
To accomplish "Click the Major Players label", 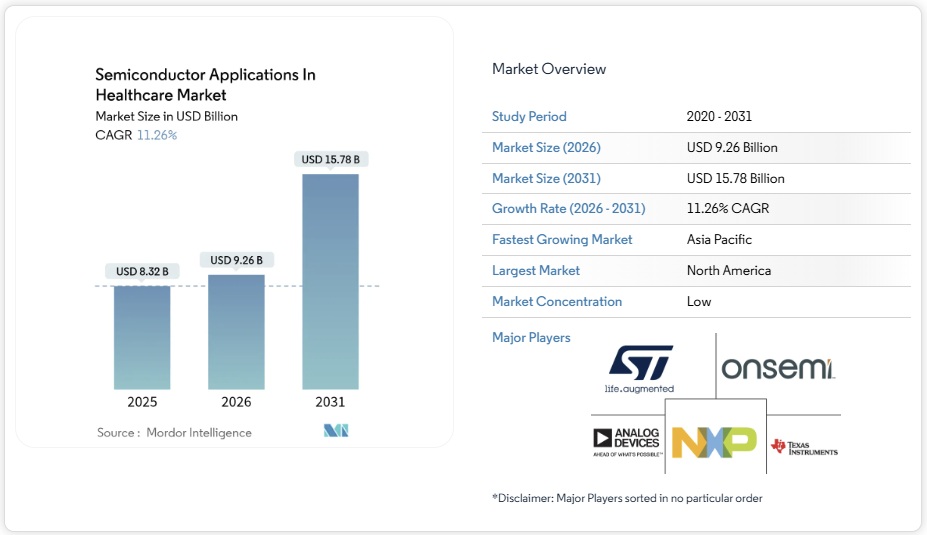I will (531, 338).
